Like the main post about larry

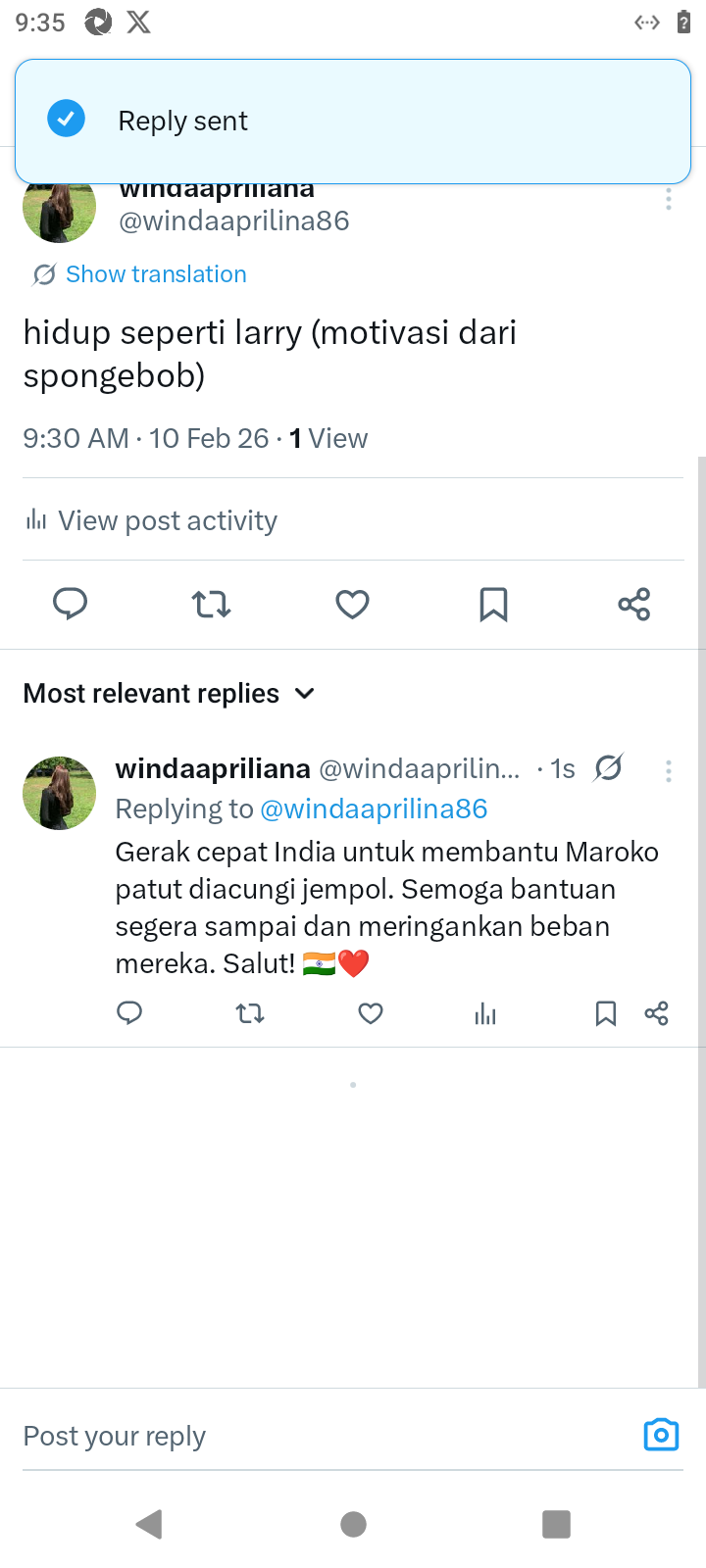tap(352, 604)
